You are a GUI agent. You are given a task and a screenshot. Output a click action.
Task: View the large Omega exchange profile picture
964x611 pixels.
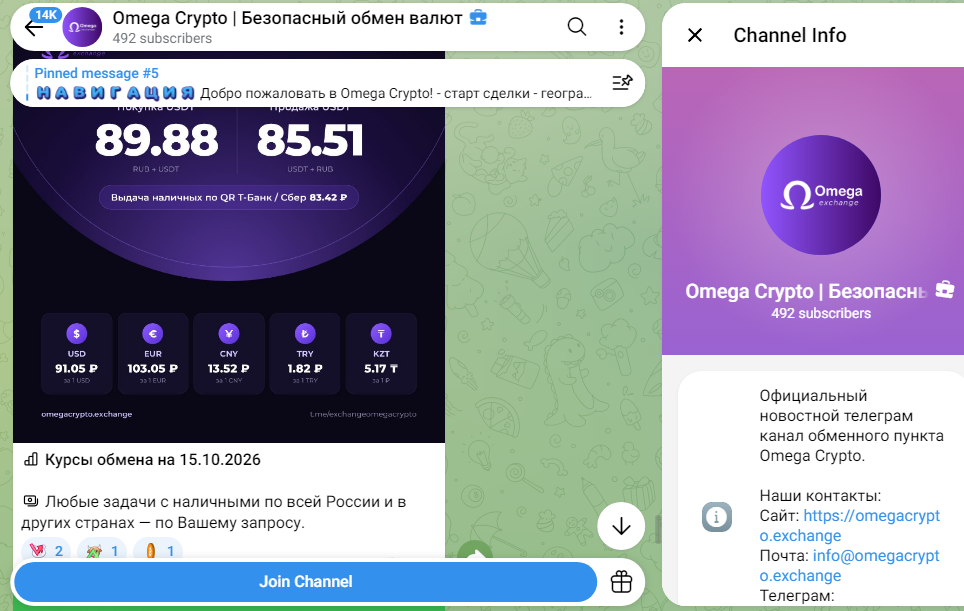[x=820, y=195]
